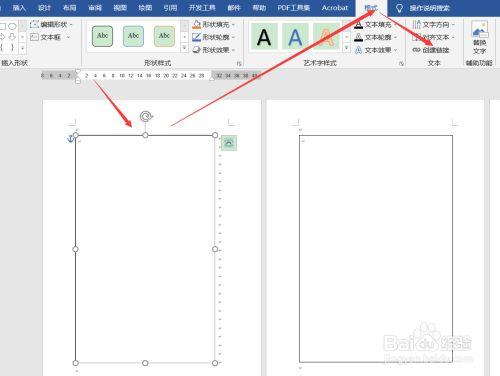This screenshot has width=500, height=376.
Task: Click the Text Box button
Action: pyautogui.click(x=50, y=37)
